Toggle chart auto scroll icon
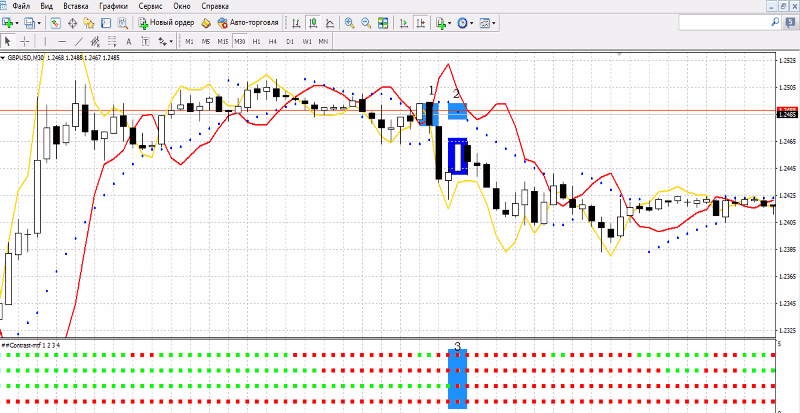Viewport: 800px width, 413px height. tap(404, 23)
